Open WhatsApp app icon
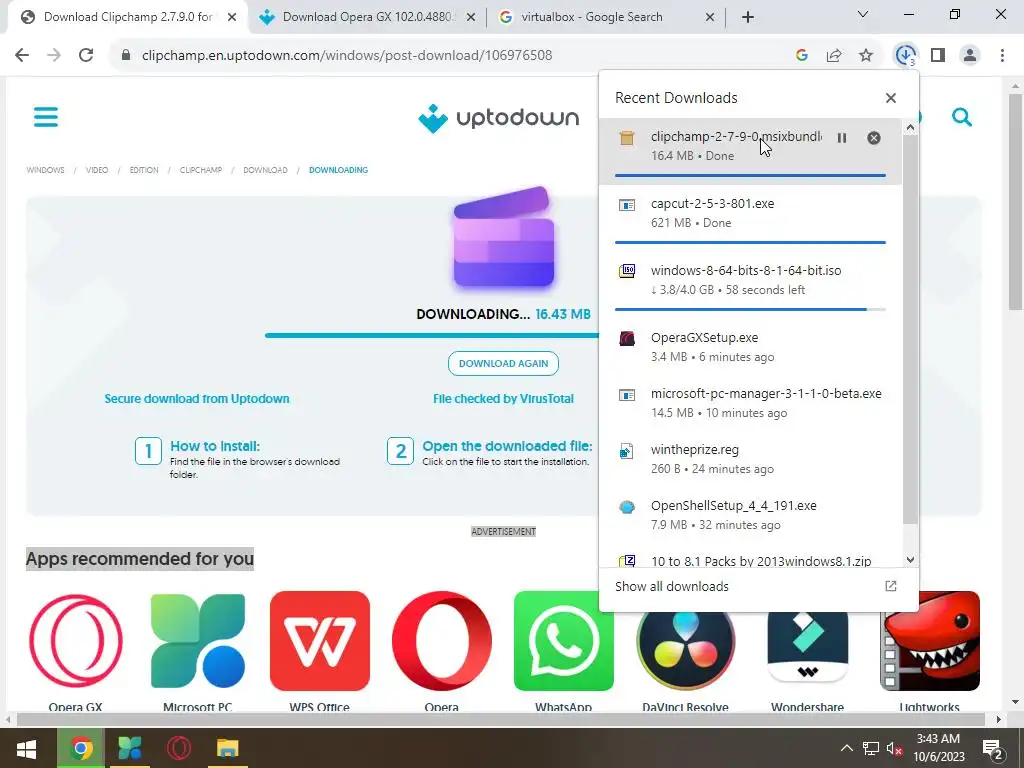Viewport: 1024px width, 768px height. pyautogui.click(x=564, y=641)
